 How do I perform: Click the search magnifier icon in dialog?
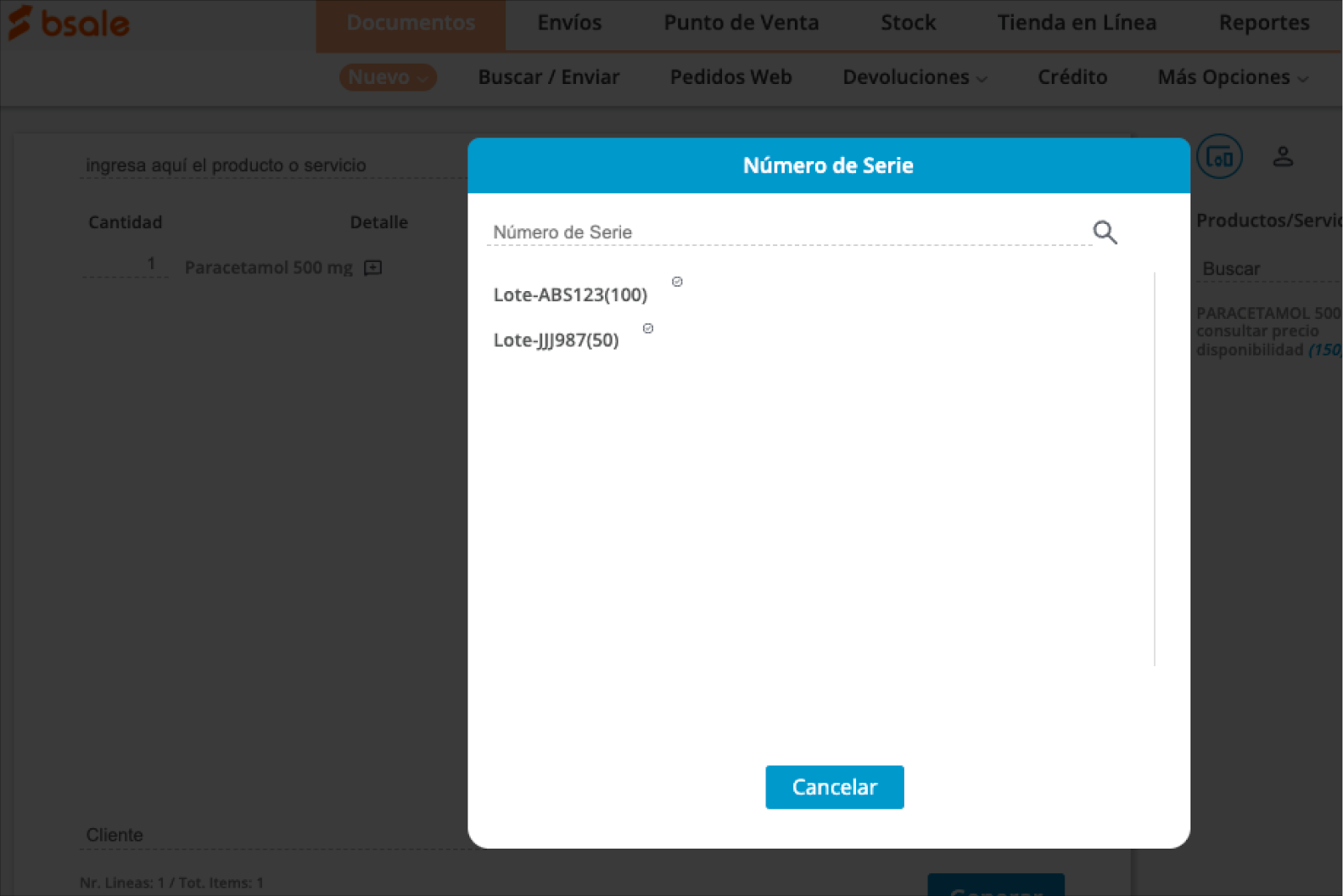pos(1105,232)
